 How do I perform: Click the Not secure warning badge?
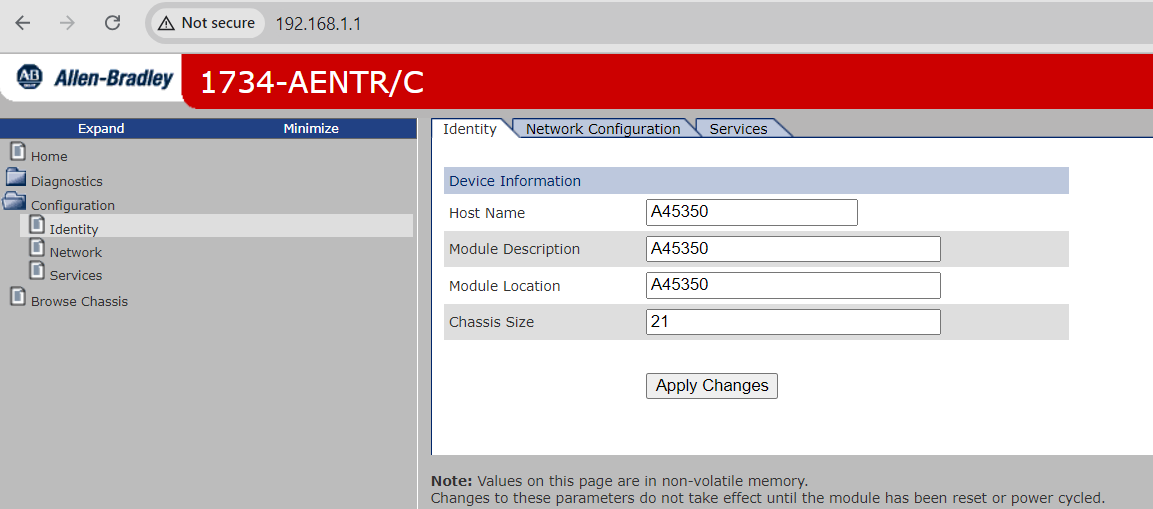(x=207, y=23)
